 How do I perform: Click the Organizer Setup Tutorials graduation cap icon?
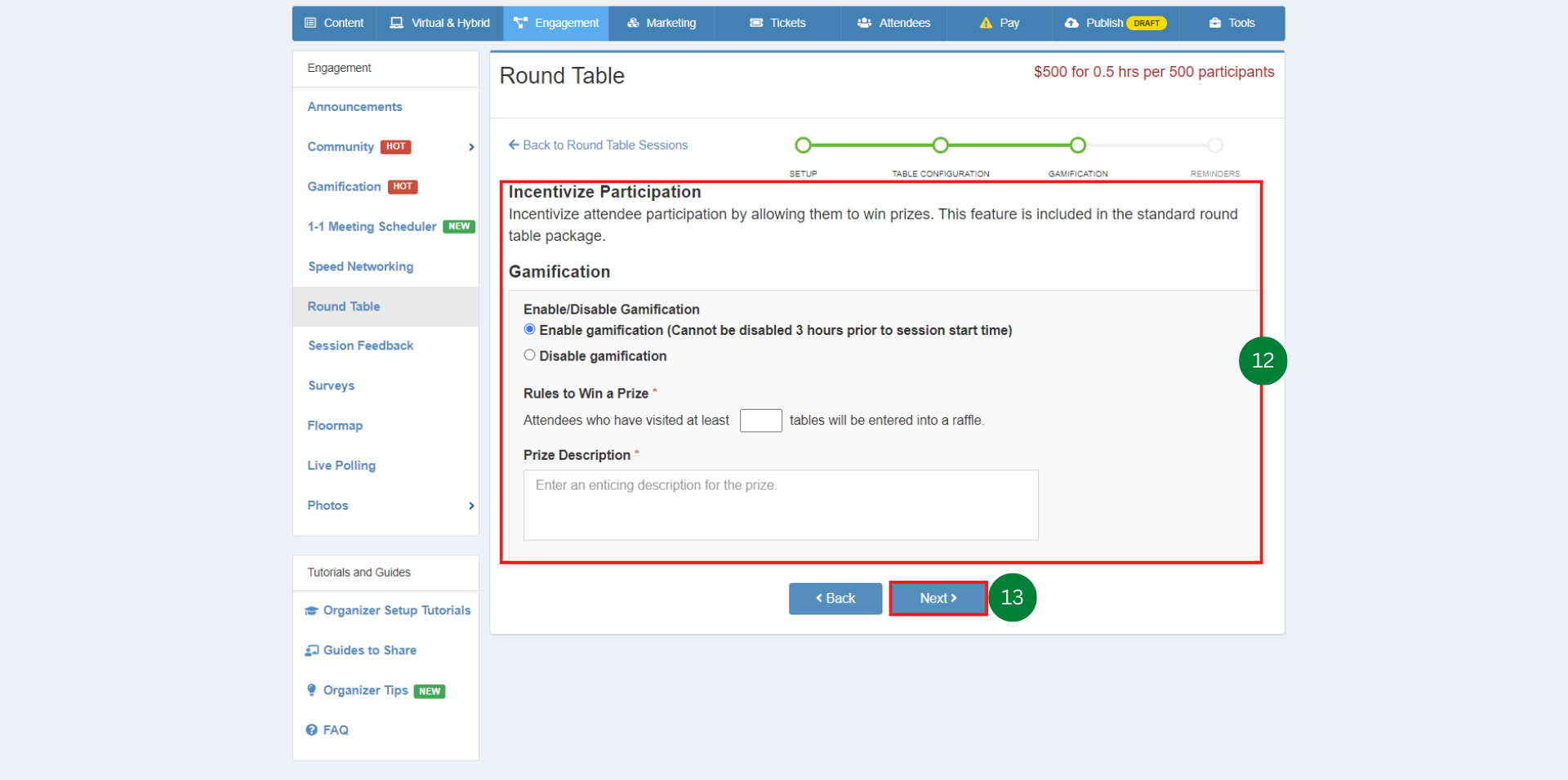point(312,611)
